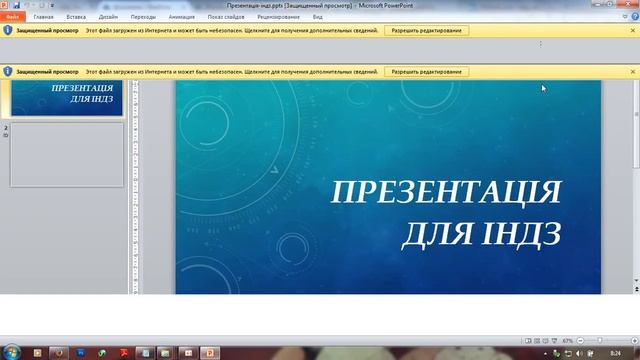Click the shield icon in lower Protected View bar
Viewport: 640px width, 360px height.
8,71
